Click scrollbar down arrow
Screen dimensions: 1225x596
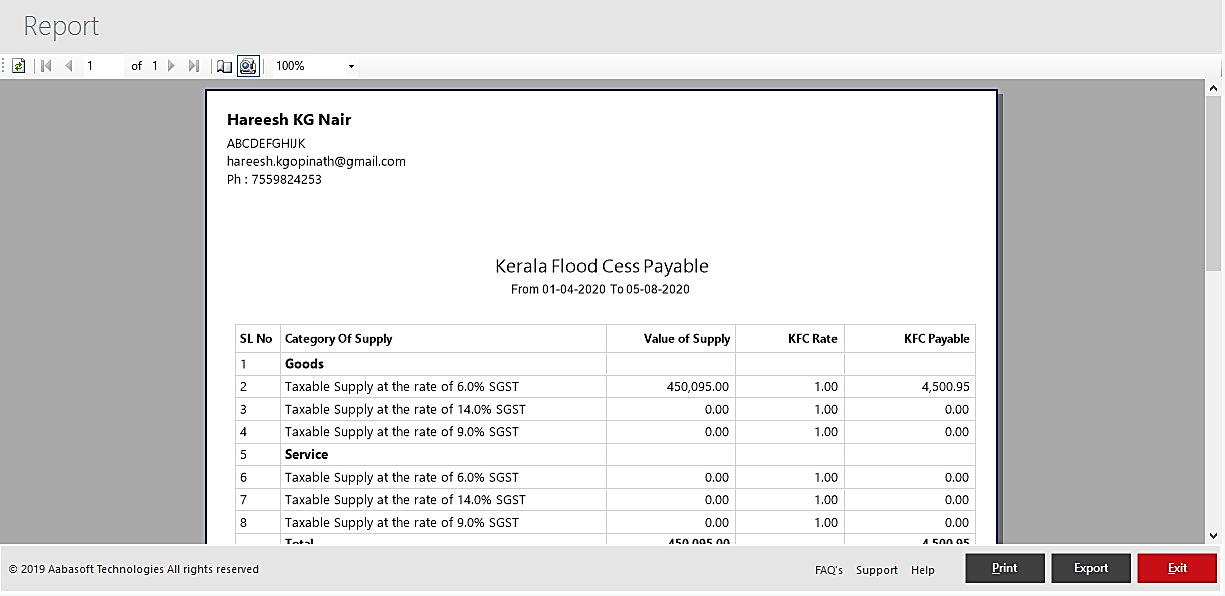pyautogui.click(x=1214, y=536)
